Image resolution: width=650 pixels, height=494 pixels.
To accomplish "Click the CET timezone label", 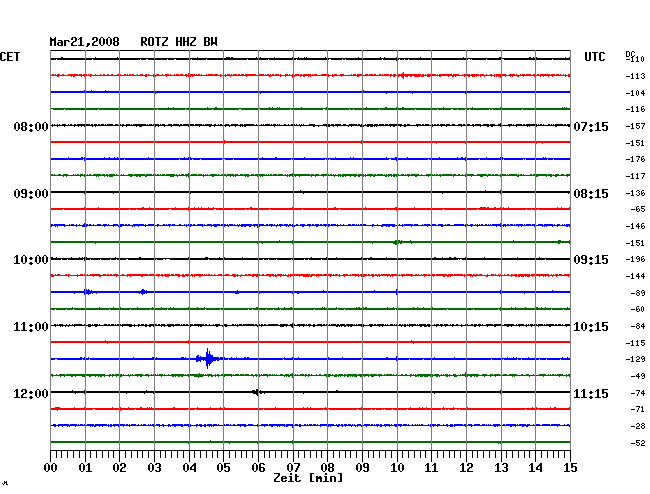I will (x=10, y=57).
